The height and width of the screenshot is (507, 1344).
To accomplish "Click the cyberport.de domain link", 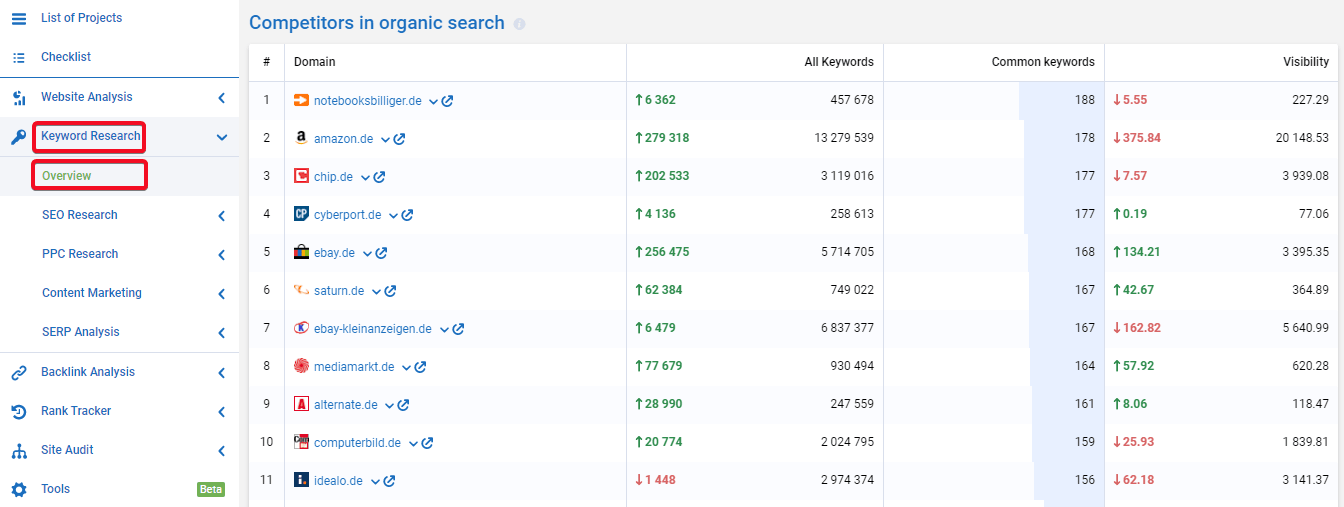I will [x=347, y=215].
